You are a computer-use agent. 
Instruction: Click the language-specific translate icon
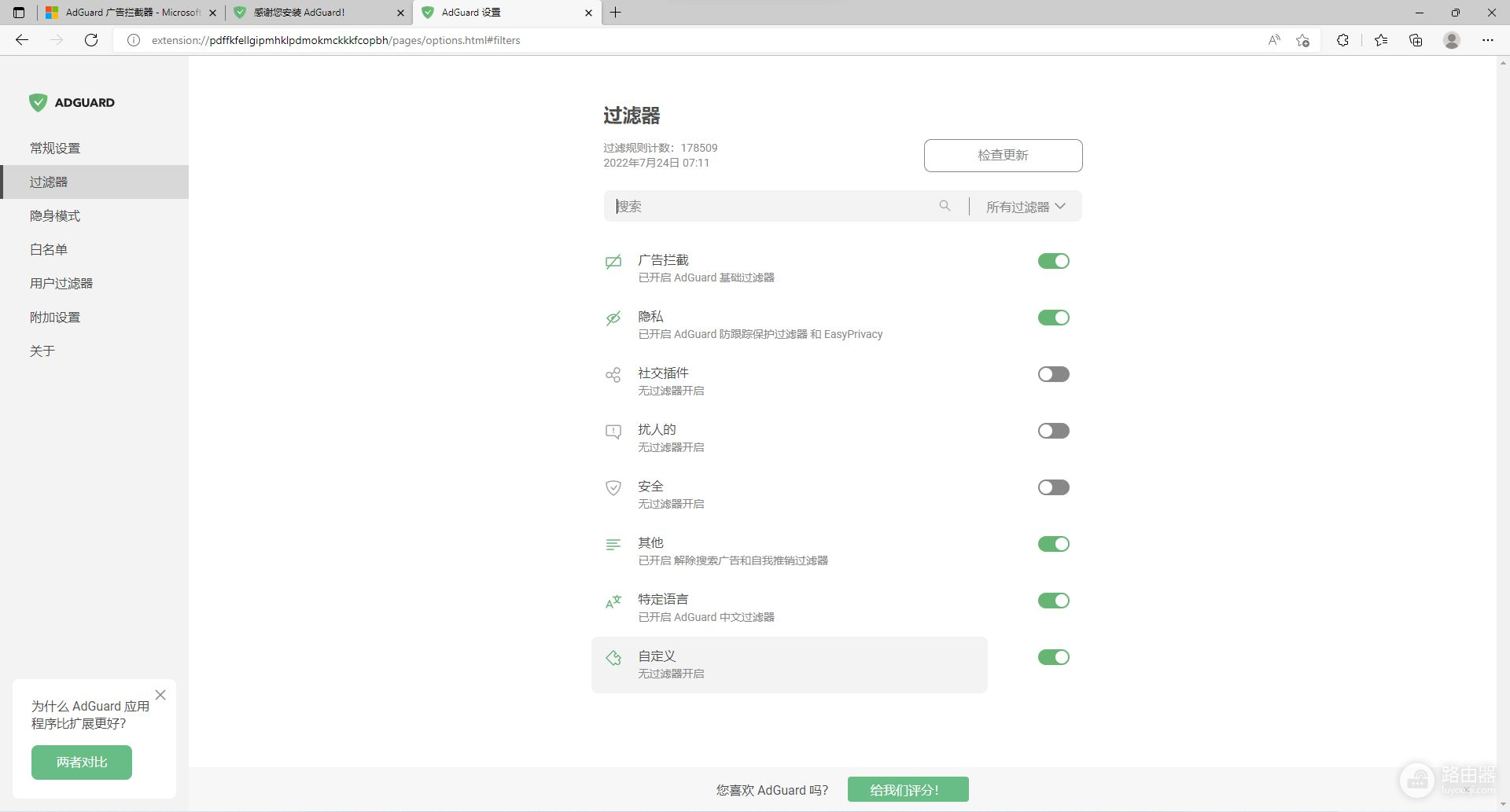point(613,601)
